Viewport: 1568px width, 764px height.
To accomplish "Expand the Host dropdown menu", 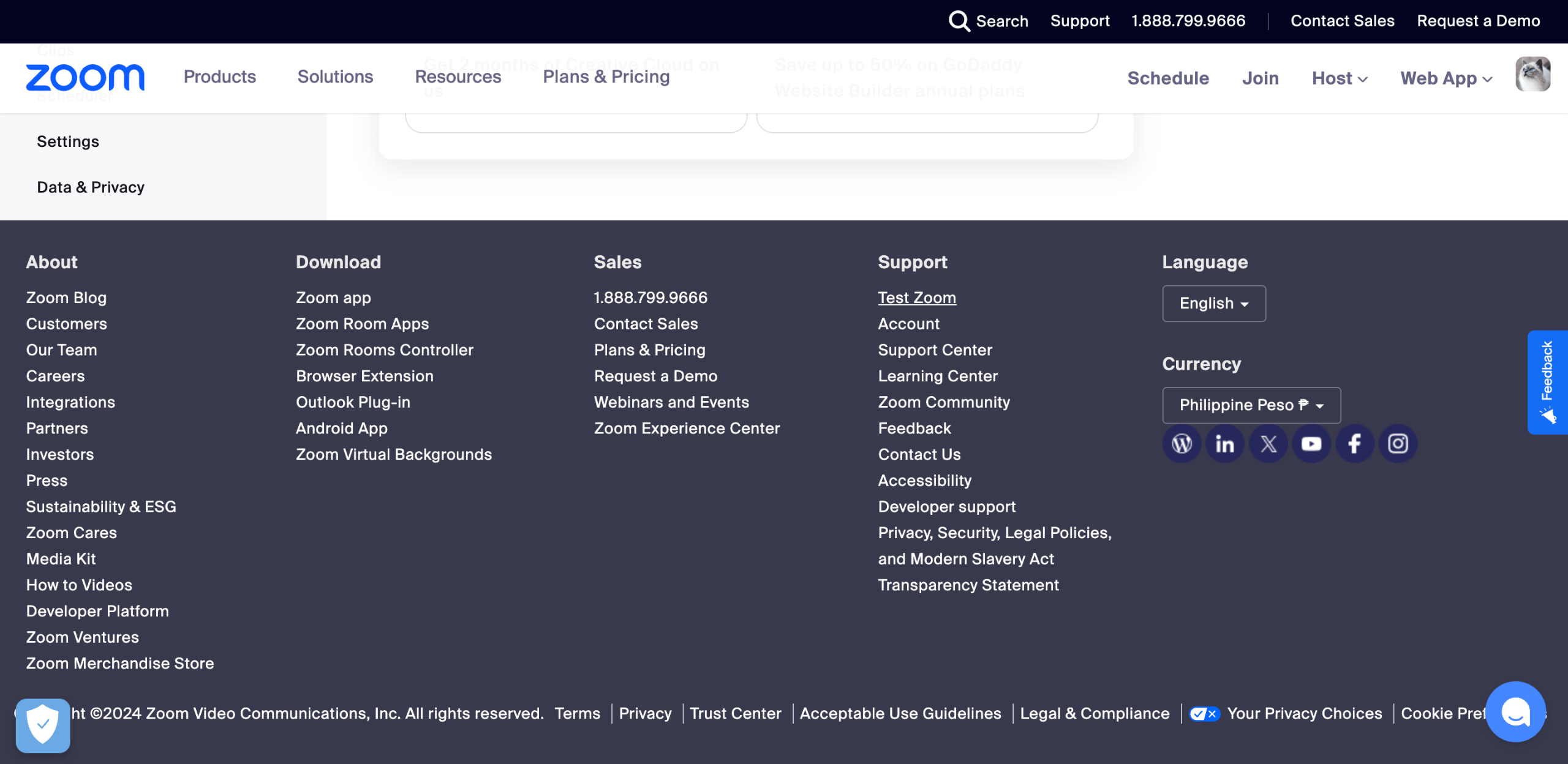I will tap(1340, 78).
